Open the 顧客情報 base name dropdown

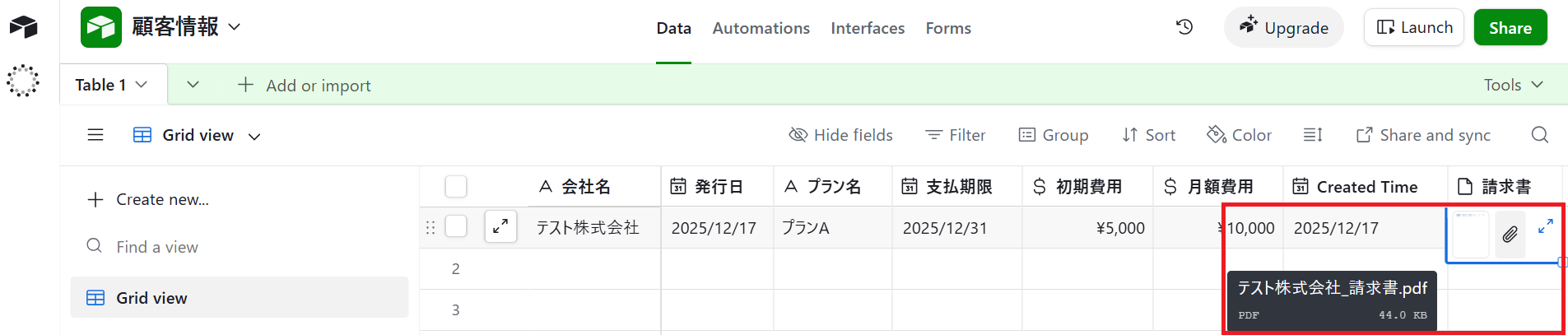click(235, 27)
